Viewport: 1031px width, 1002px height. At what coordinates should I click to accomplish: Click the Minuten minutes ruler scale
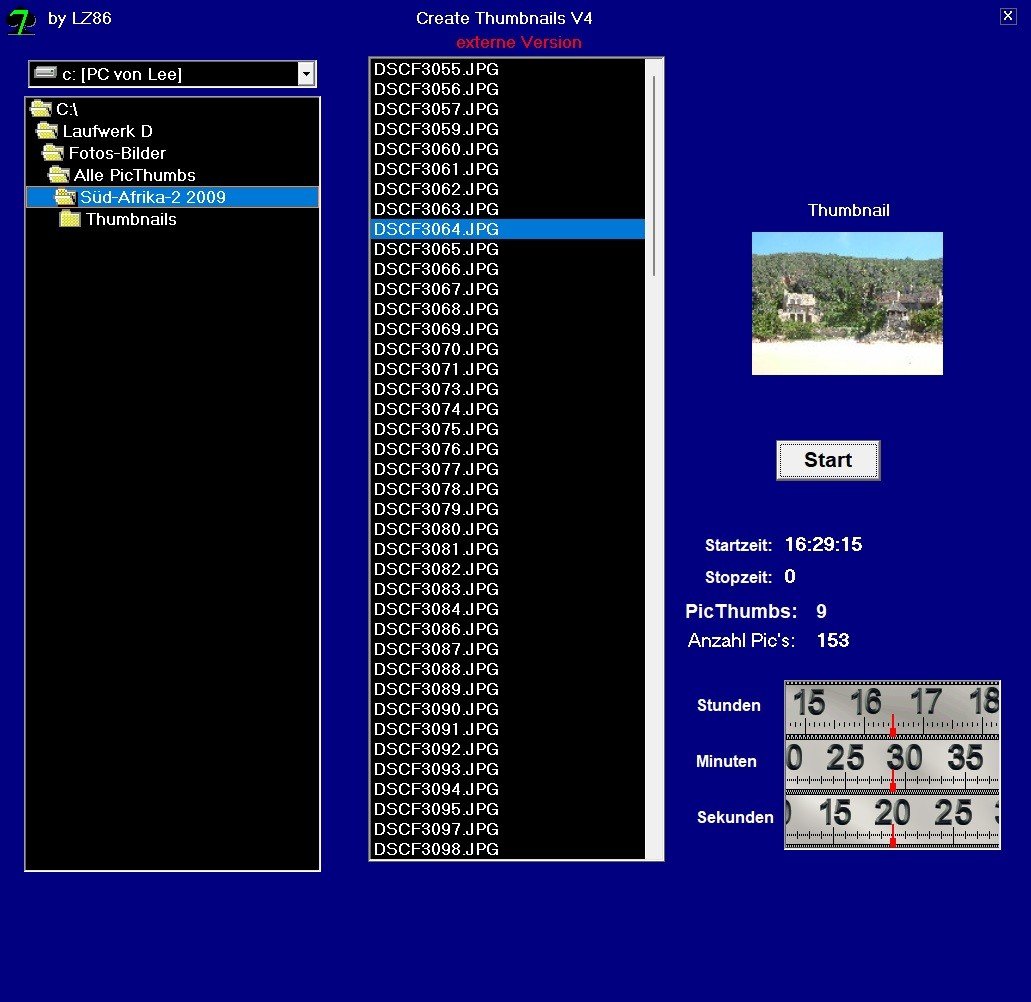892,765
